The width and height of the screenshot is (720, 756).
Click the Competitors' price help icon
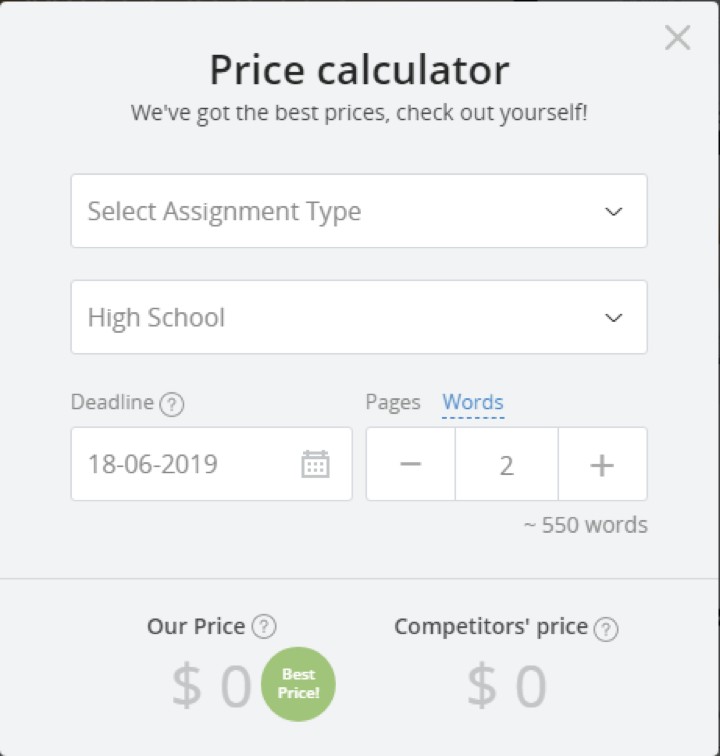coord(606,628)
